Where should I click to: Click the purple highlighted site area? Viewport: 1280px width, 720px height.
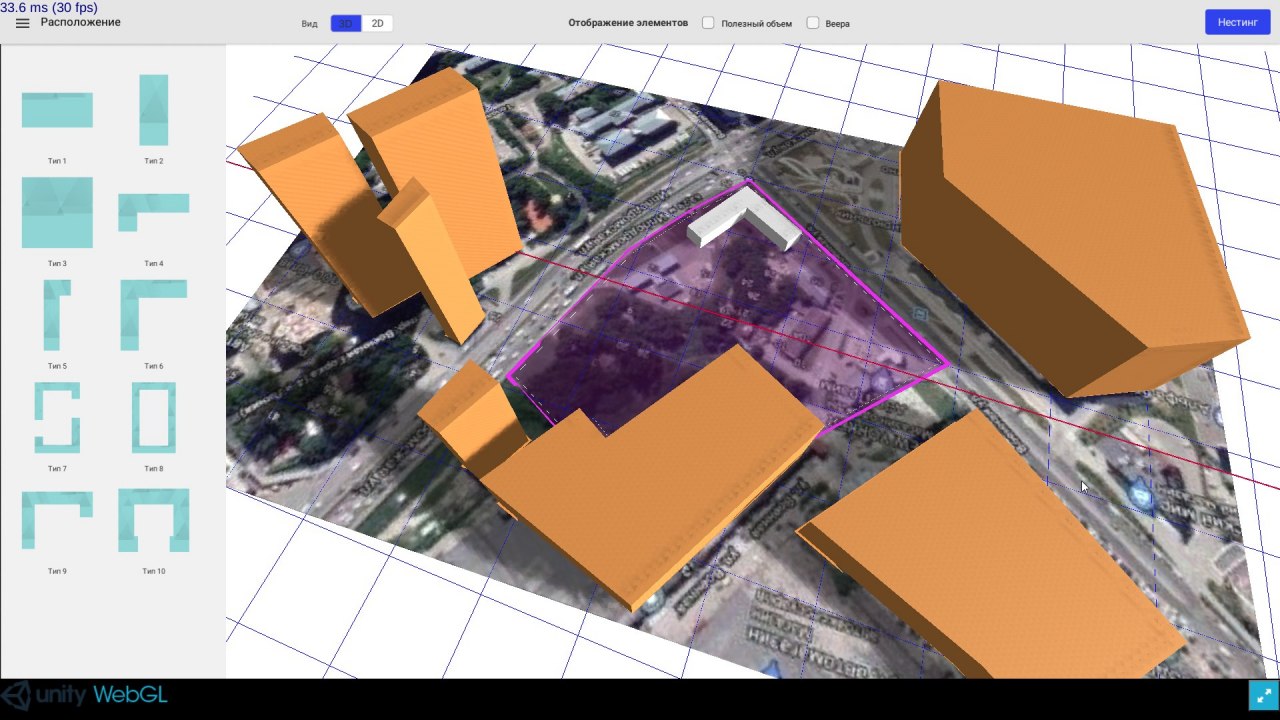tap(700, 330)
